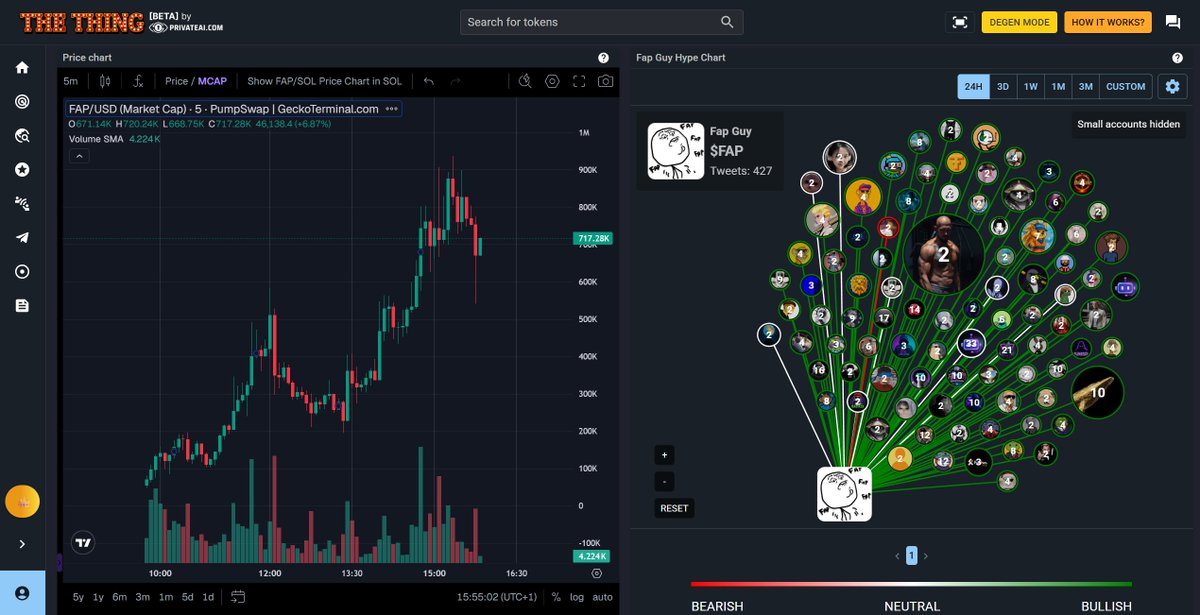Screen dimensions: 1200x615
Task: Open chart settings hexagon icon
Action: click(552, 81)
